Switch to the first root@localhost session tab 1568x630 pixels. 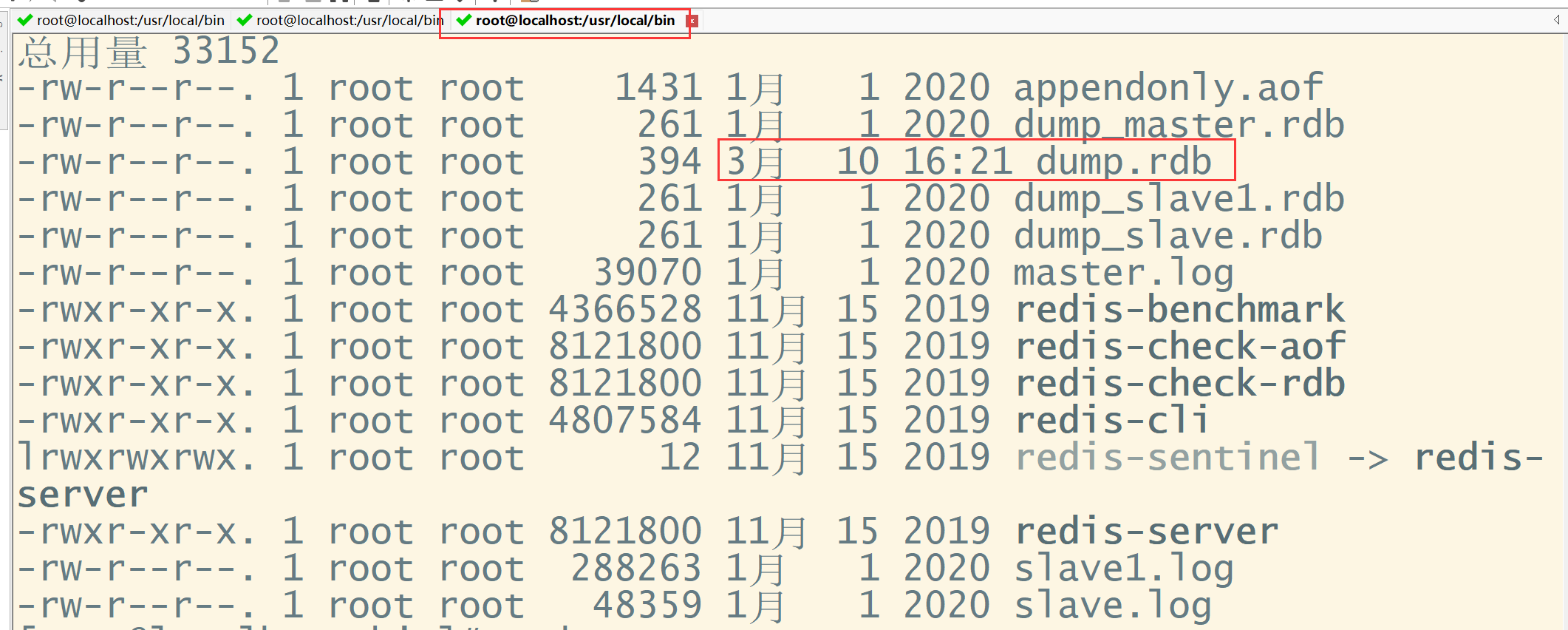[121, 21]
